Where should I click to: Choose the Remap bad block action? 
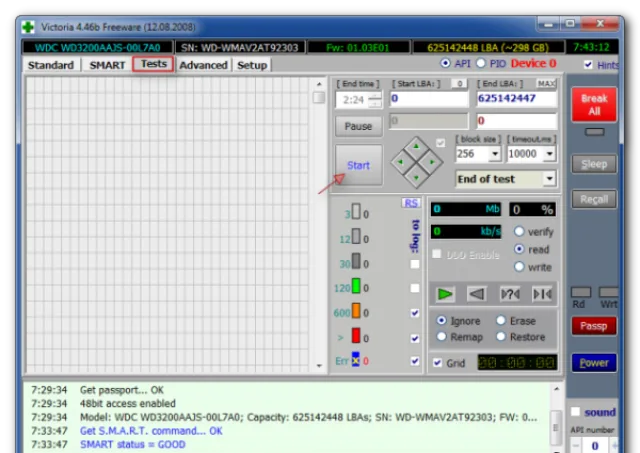[x=441, y=337]
